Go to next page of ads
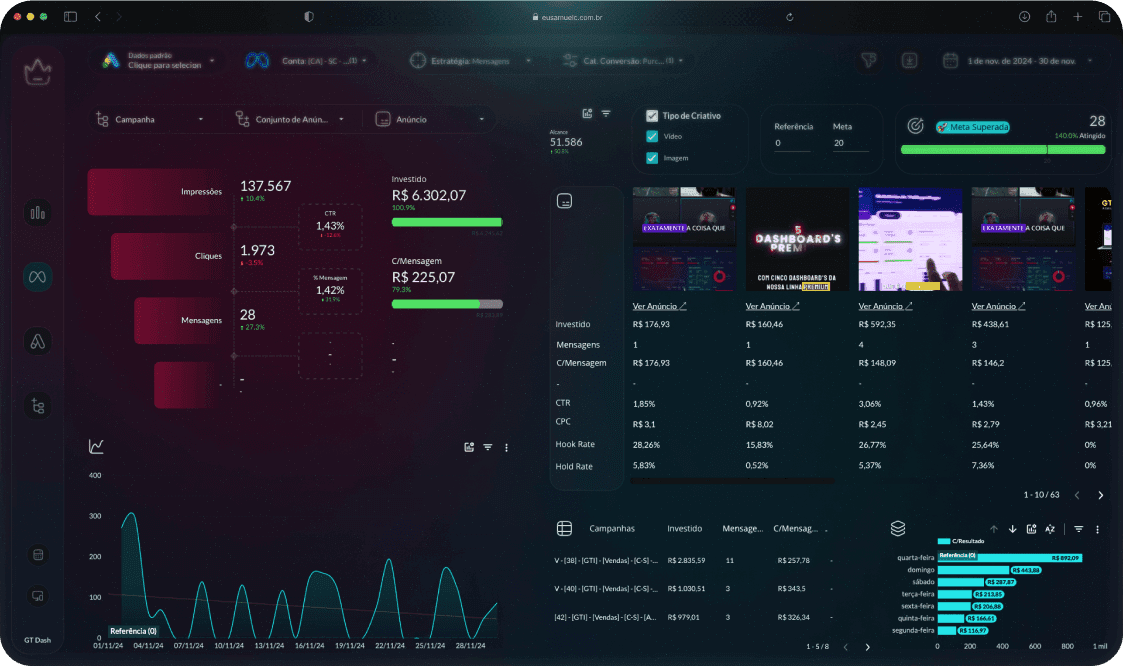Screen dimensions: 1123x666 1101,495
